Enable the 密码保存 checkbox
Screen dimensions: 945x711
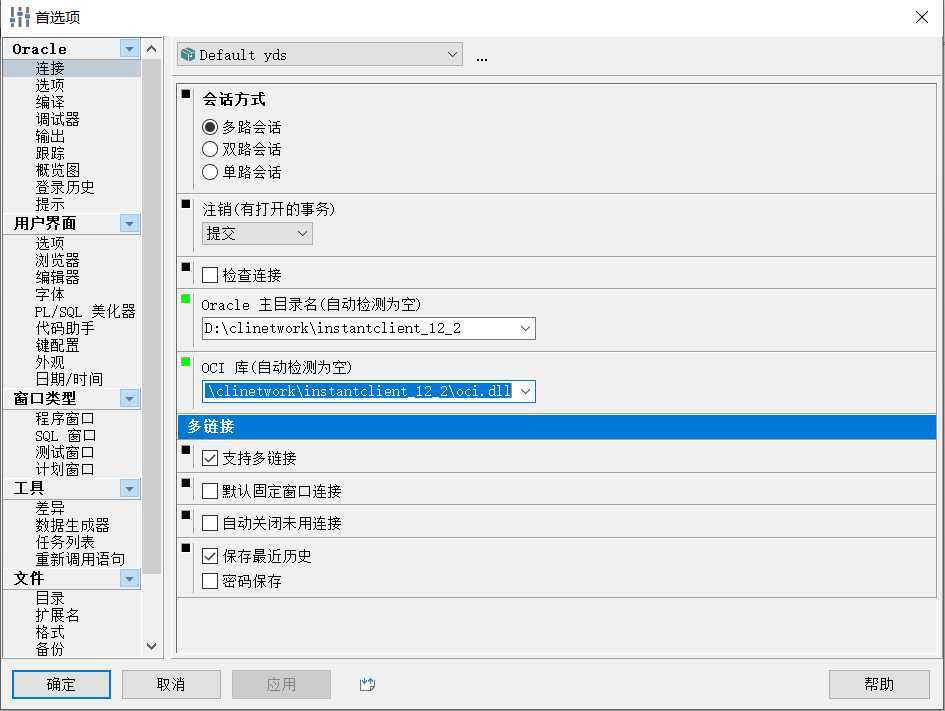pos(210,581)
